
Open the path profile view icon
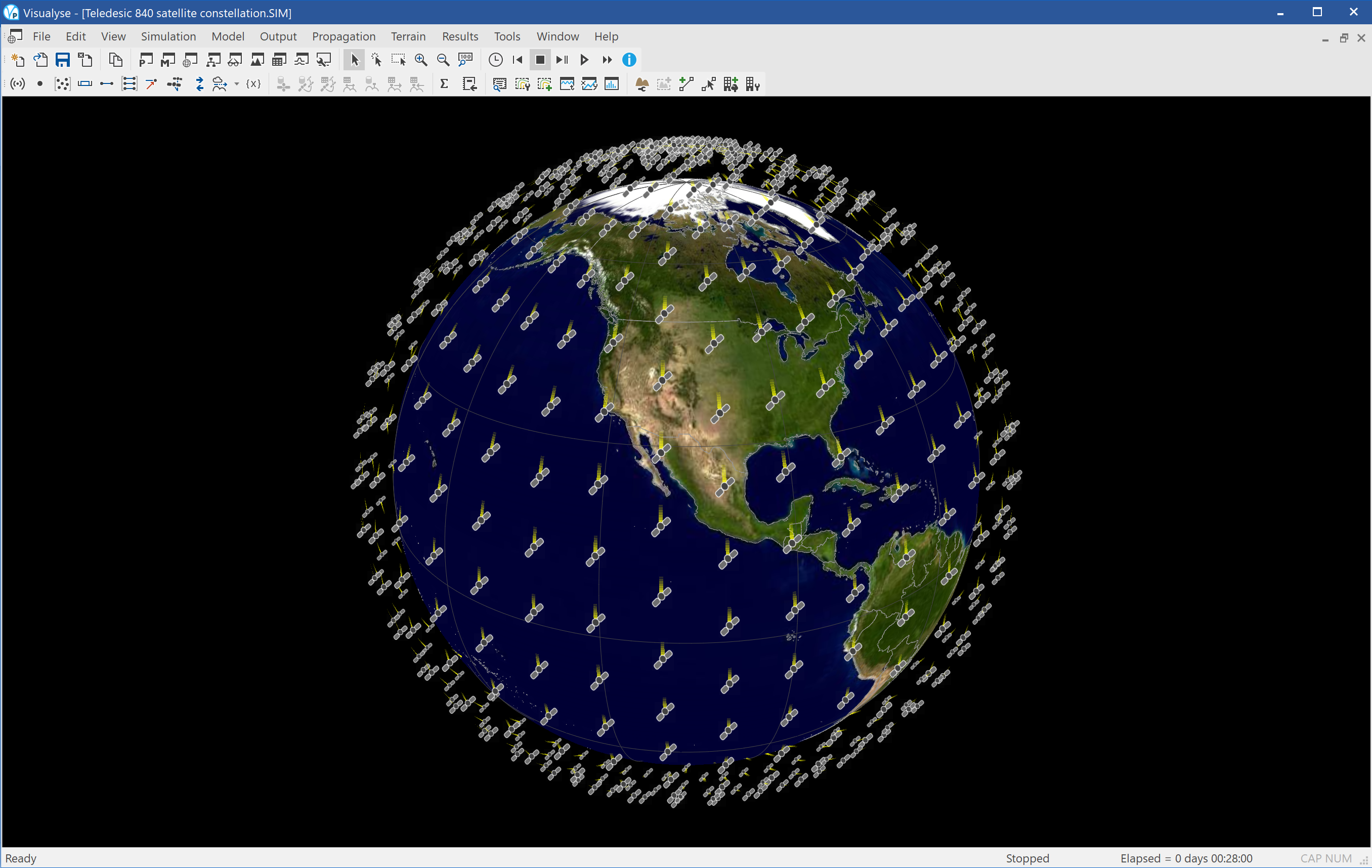[302, 60]
